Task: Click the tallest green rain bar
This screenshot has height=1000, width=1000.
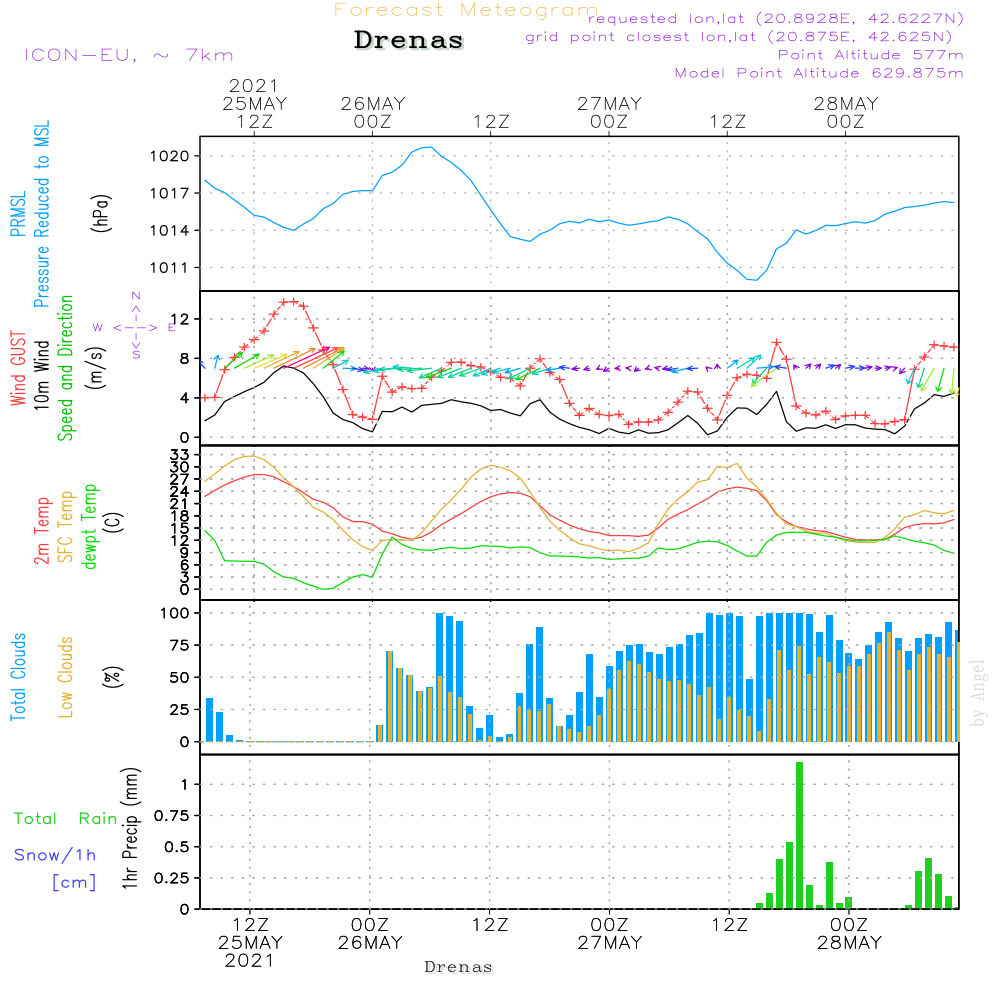Action: (799, 835)
